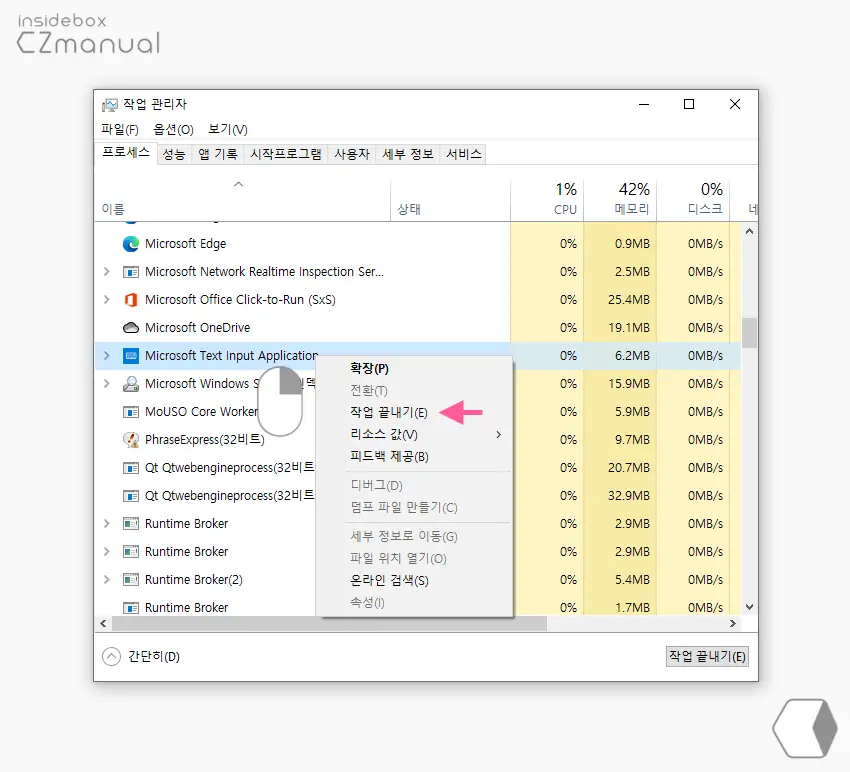The height and width of the screenshot is (772, 850).
Task: Click the sort arrow above the 이름 column
Action: (x=238, y=184)
